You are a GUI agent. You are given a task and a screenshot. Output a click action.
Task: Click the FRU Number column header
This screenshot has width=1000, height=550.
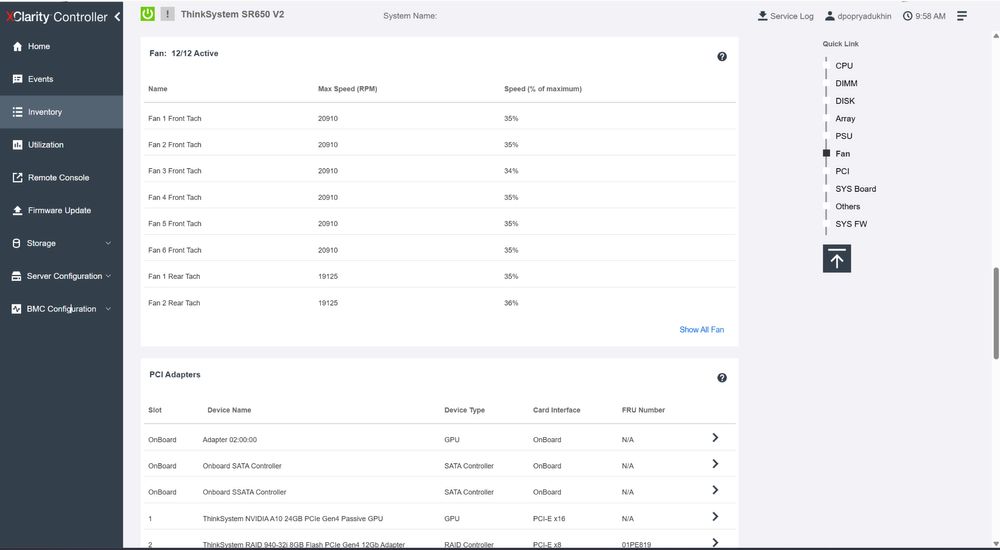point(643,410)
